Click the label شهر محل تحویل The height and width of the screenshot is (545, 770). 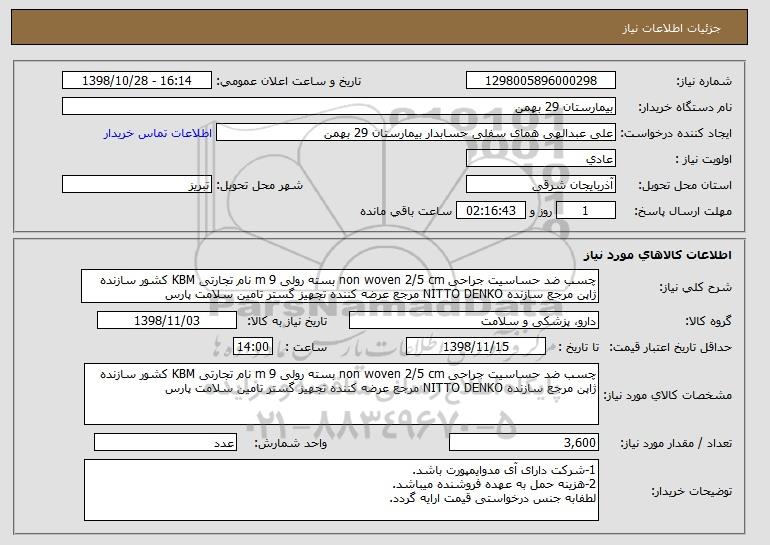pos(260,186)
